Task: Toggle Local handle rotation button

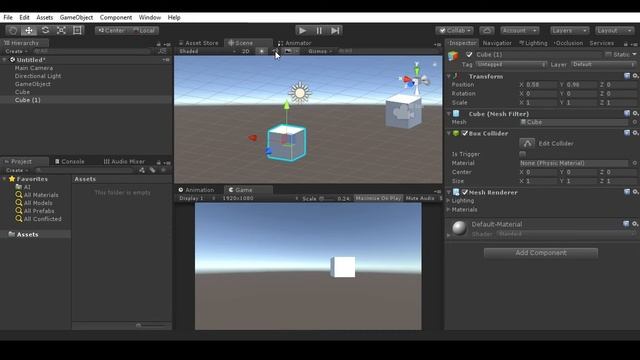Action: pyautogui.click(x=143, y=31)
